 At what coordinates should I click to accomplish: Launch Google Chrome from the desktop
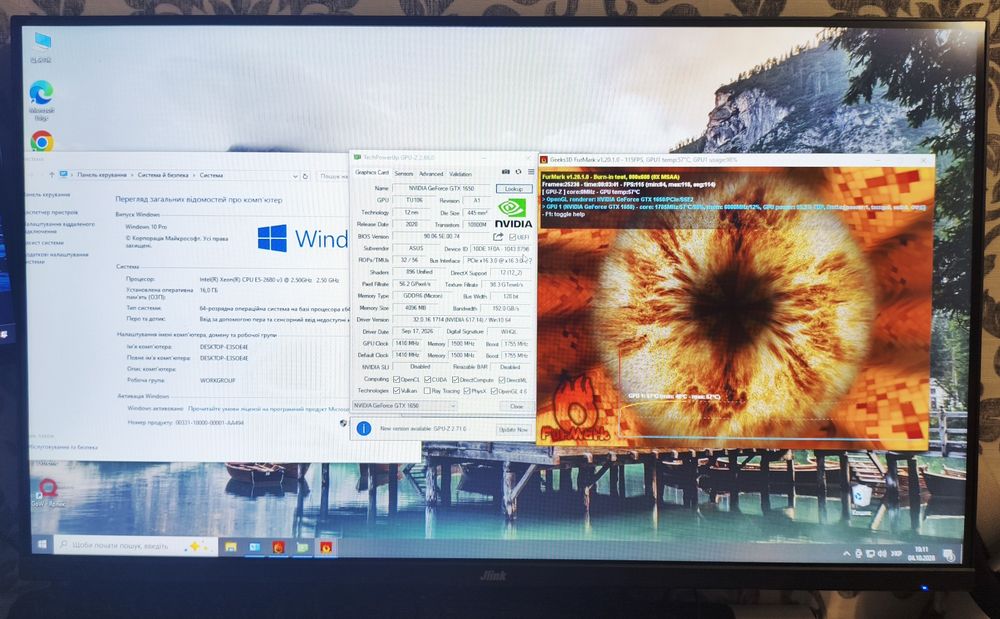[x=41, y=142]
